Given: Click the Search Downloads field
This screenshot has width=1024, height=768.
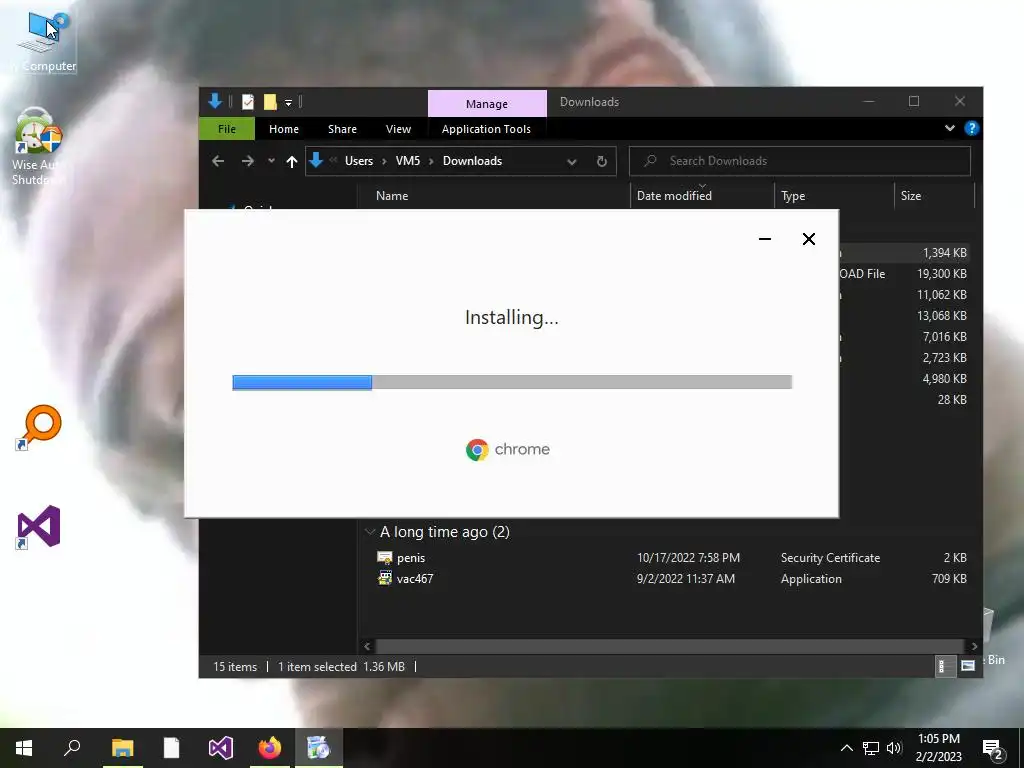Looking at the screenshot, I should [799, 161].
